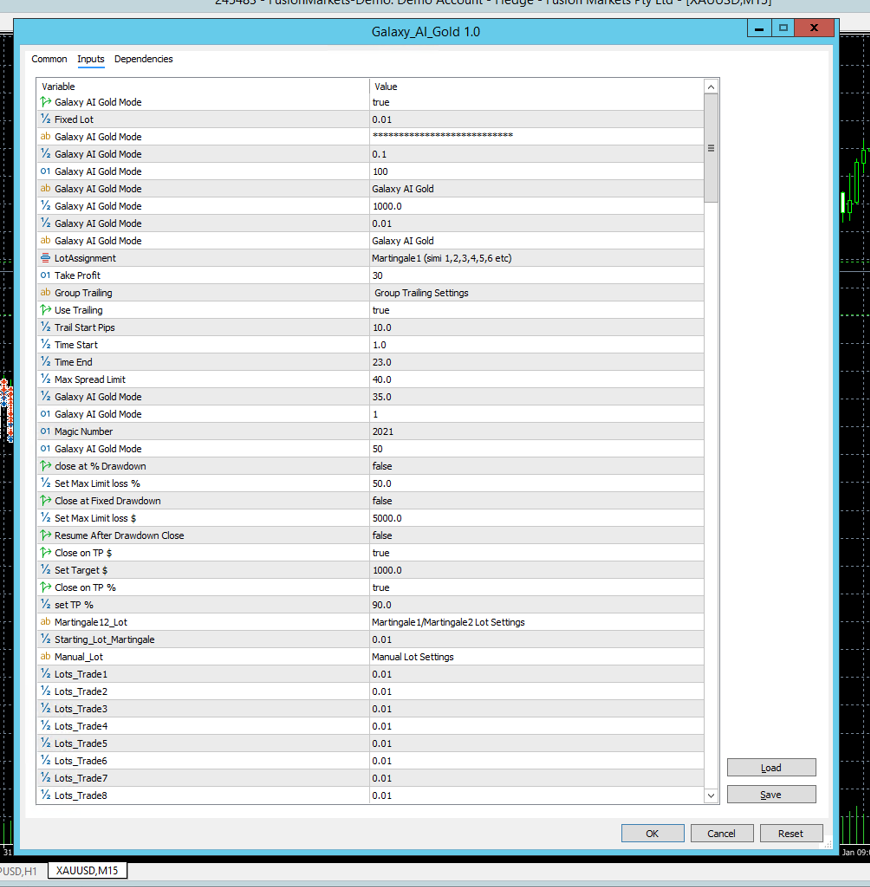The width and height of the screenshot is (870, 887).
Task: Edit Set Max Limit loss $ value 5000.0
Action: coord(537,518)
